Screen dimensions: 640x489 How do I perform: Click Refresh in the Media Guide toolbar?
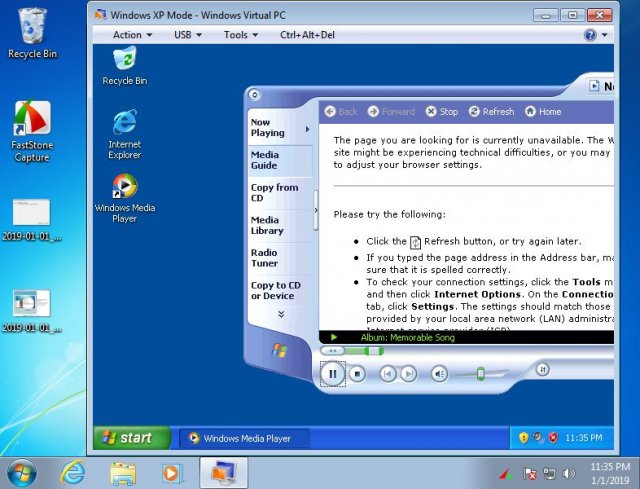click(x=491, y=112)
